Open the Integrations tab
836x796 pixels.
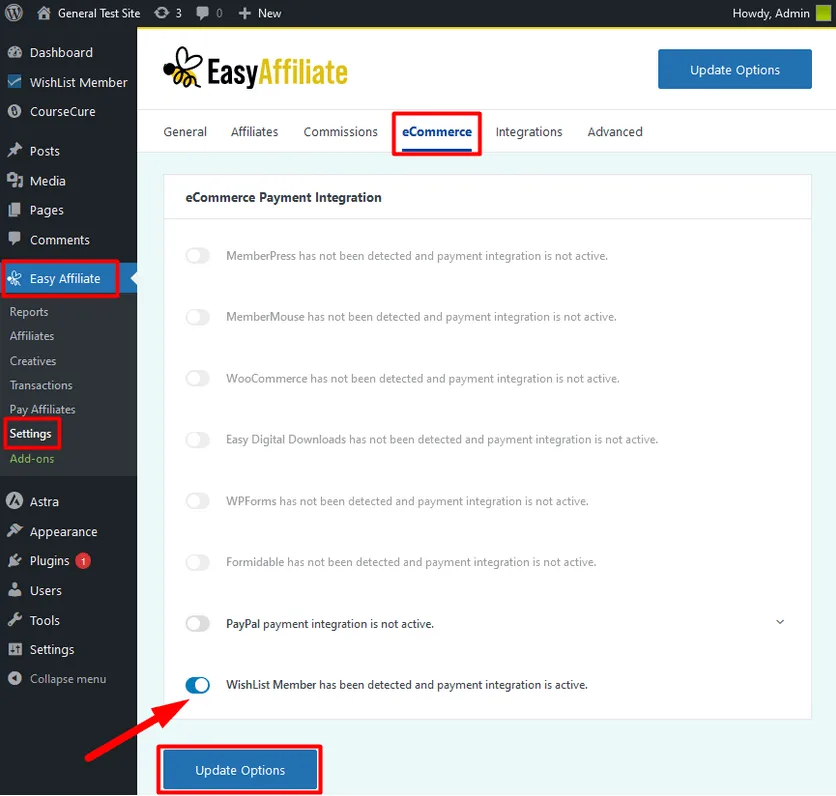(528, 132)
